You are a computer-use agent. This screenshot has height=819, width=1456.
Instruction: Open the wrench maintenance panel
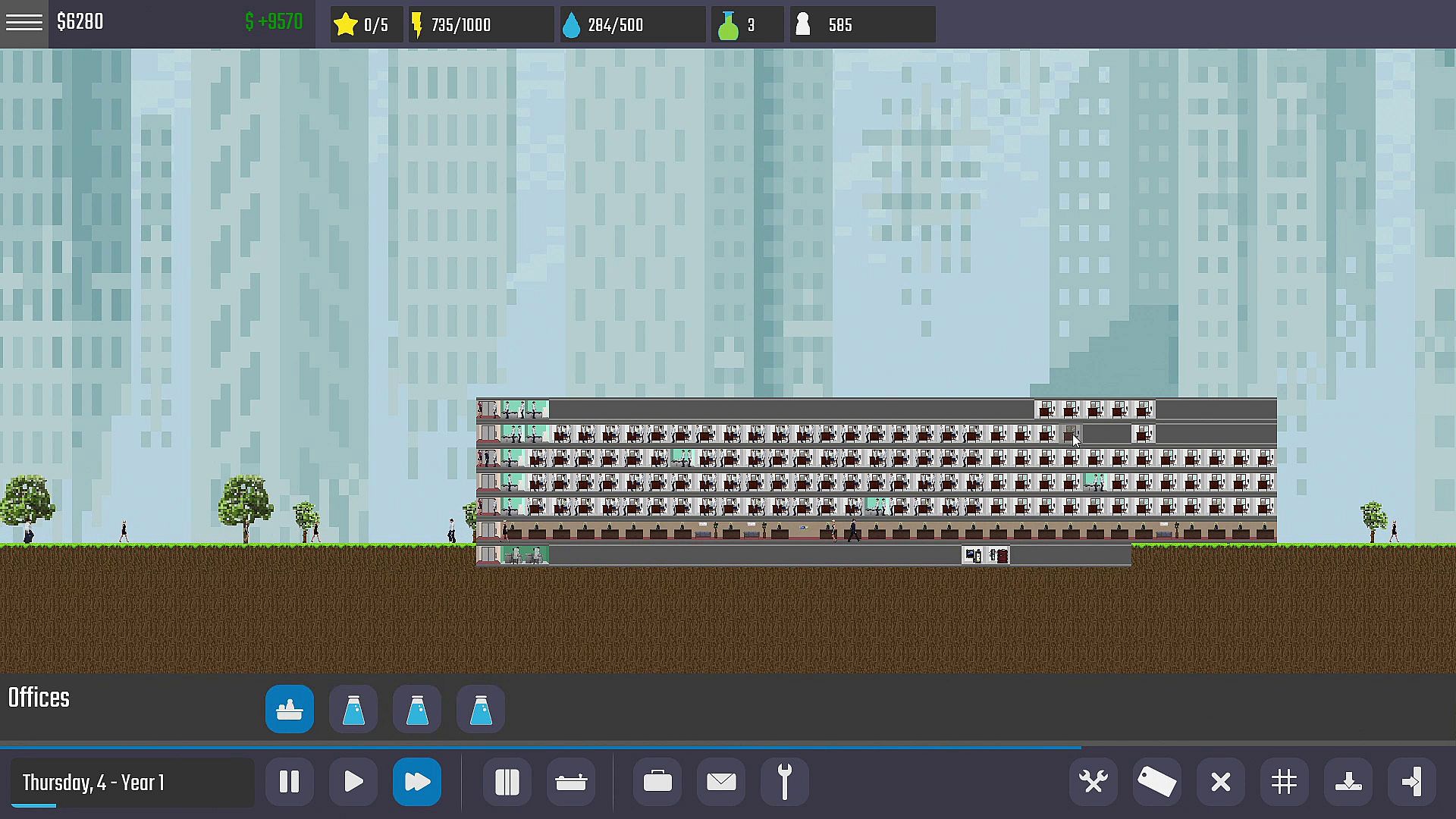click(785, 782)
